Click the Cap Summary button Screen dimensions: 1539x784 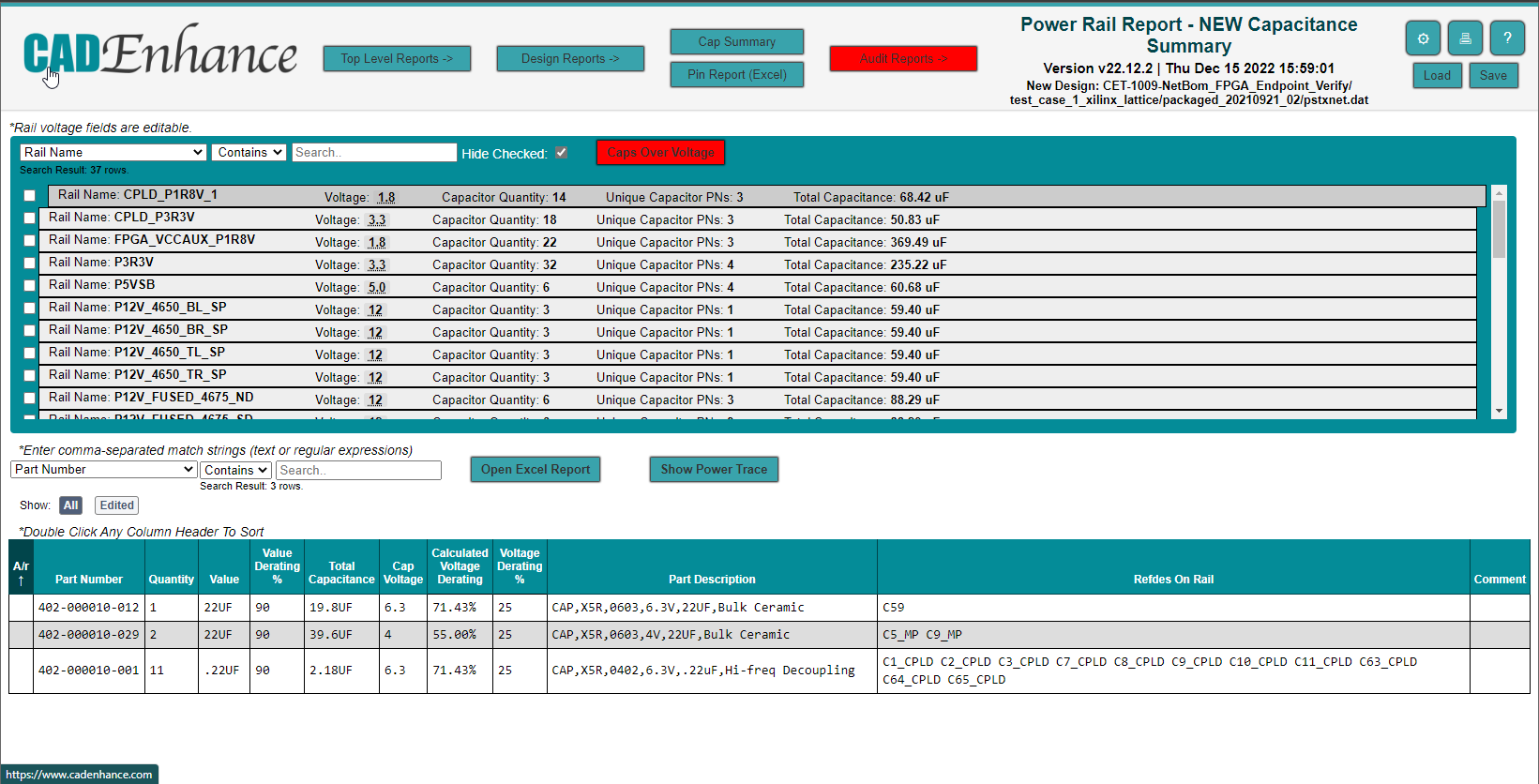point(737,41)
